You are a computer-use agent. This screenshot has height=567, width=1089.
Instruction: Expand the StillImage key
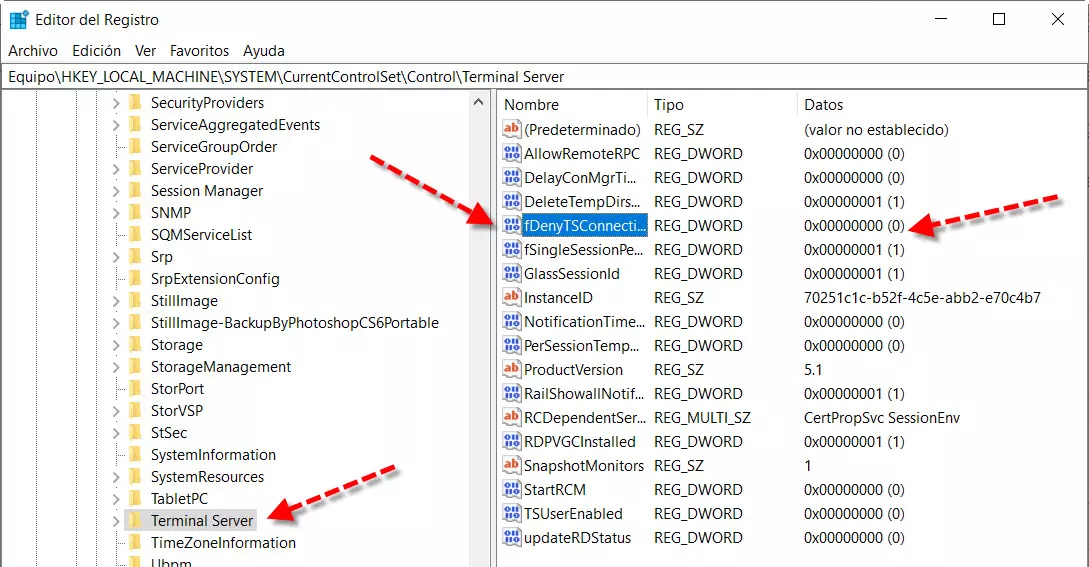coord(116,301)
